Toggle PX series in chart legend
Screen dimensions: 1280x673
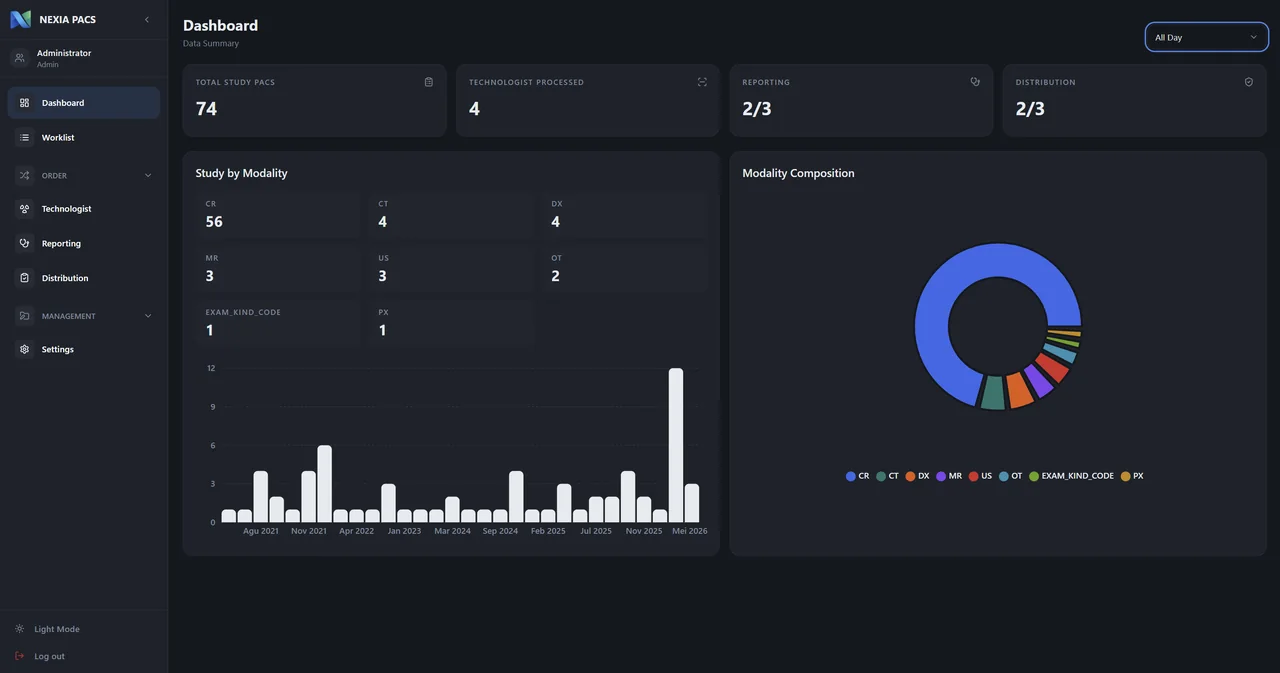pos(1132,476)
